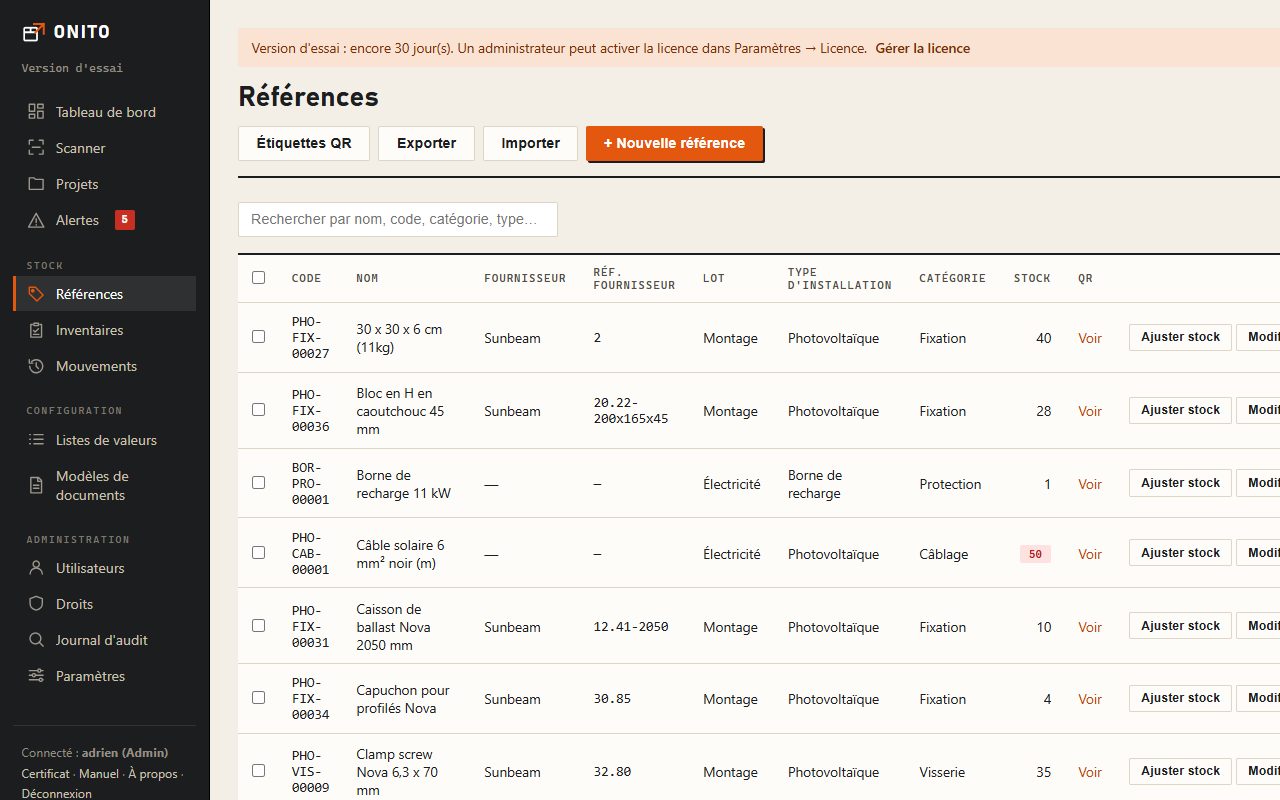Open Listes de valeurs configuration page
The width and height of the screenshot is (1280, 800).
(104, 440)
